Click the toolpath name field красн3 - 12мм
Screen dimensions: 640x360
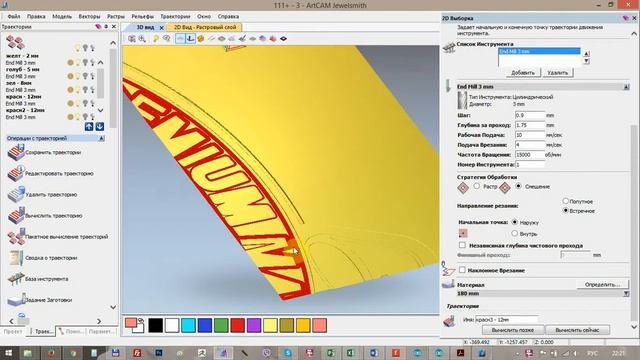507,320
